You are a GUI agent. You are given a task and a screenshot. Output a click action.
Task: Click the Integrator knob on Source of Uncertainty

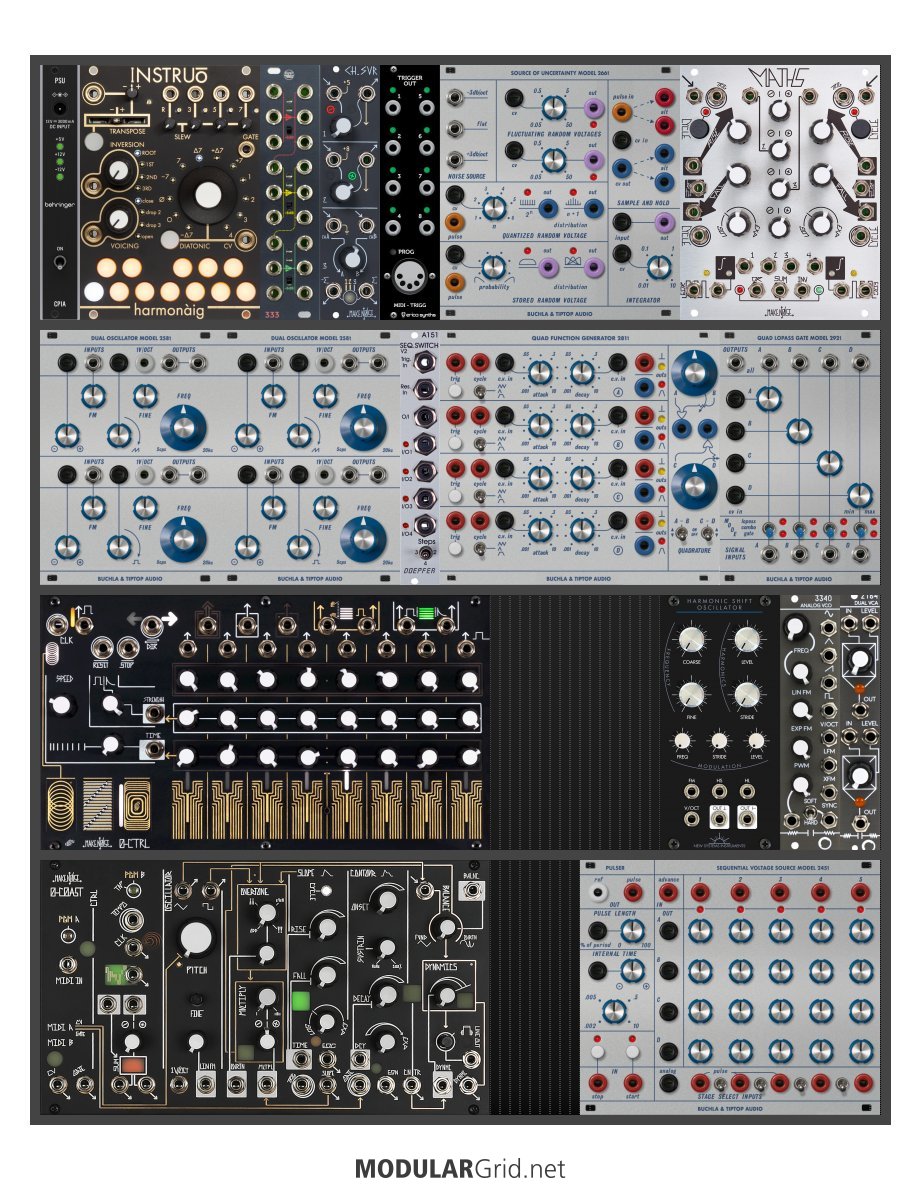(659, 266)
